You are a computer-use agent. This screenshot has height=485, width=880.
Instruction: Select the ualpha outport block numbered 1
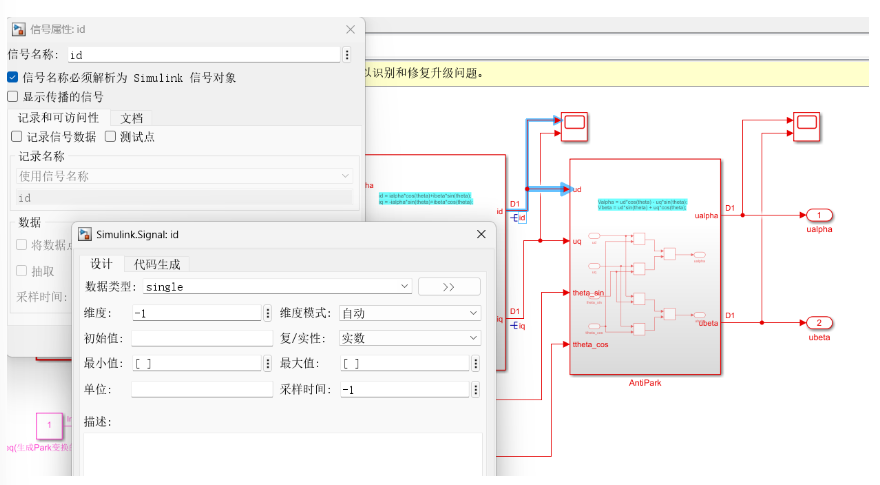(819, 215)
